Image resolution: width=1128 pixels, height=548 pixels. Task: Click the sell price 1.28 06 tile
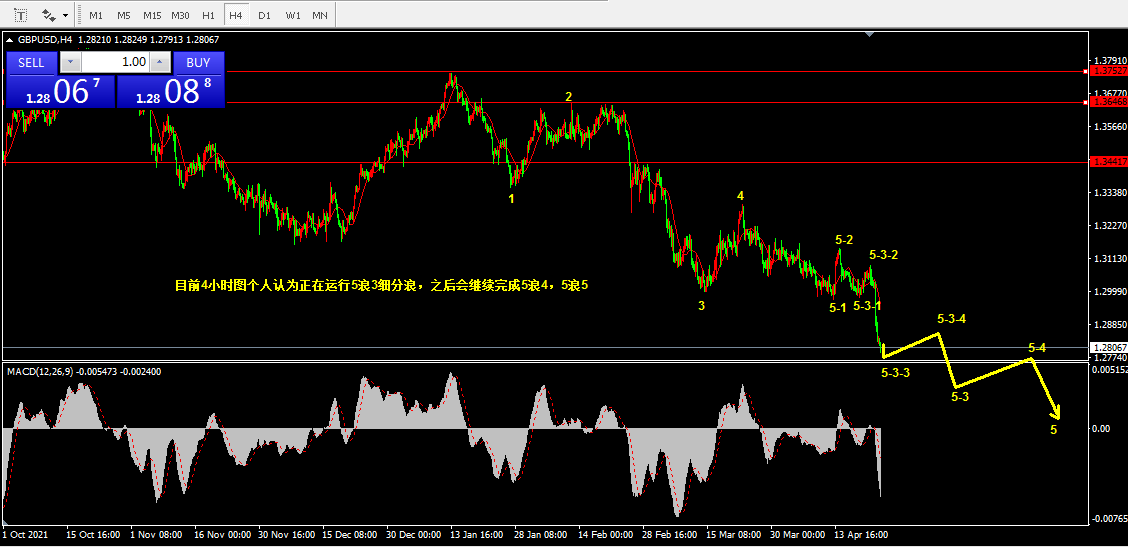click(60, 91)
